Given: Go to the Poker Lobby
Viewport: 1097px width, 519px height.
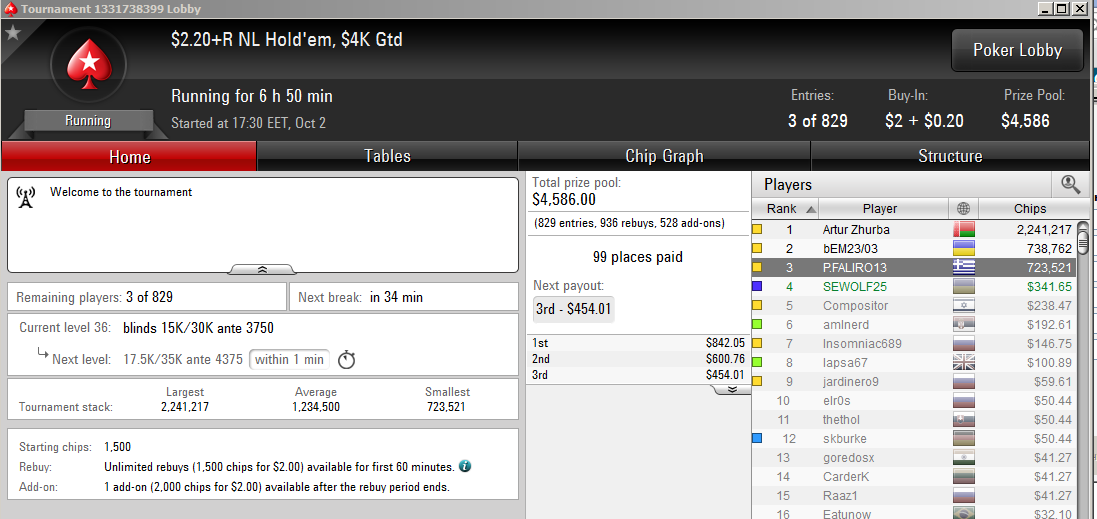Looking at the screenshot, I should click(x=1017, y=50).
